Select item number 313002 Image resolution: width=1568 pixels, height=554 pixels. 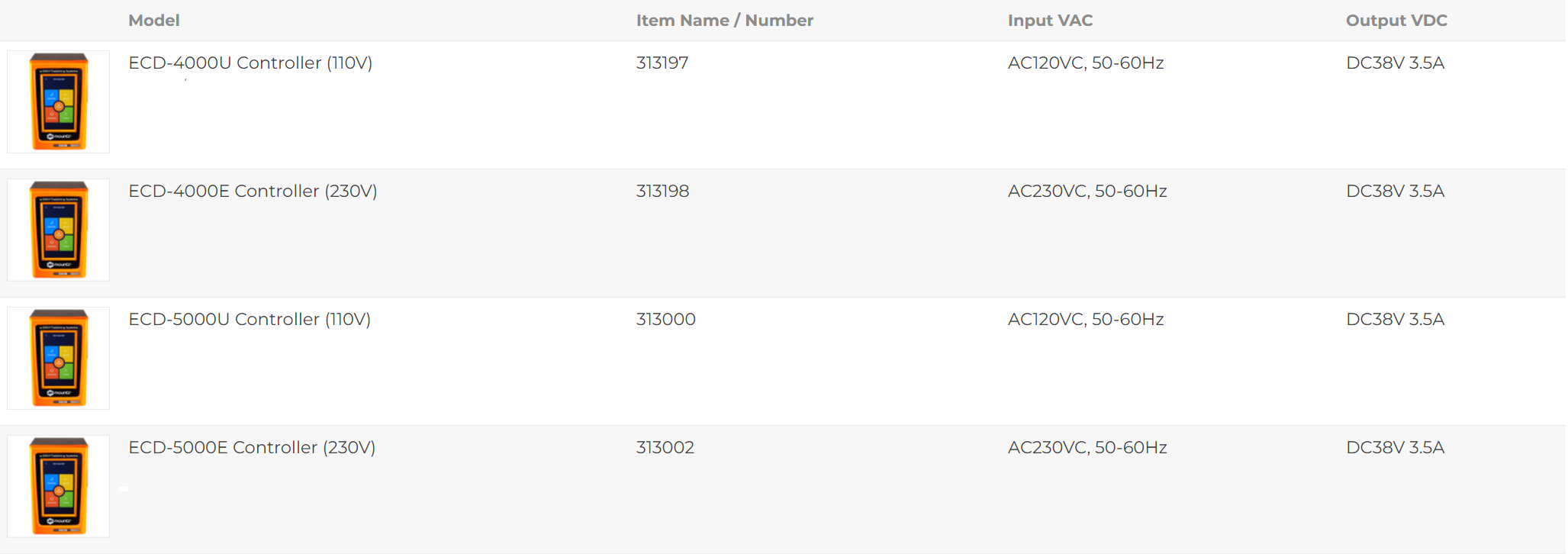[665, 447]
